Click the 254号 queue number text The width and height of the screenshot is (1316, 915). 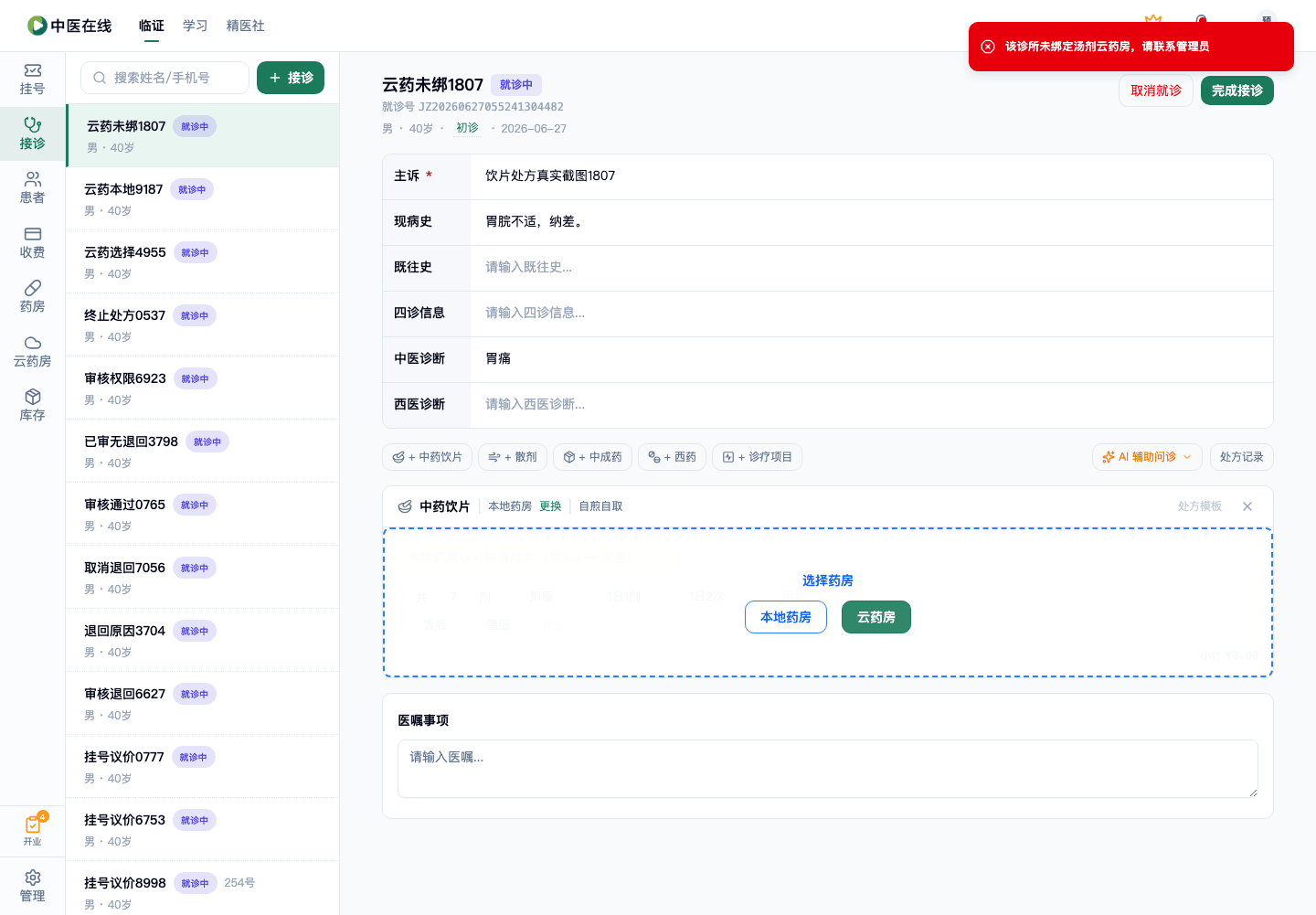239,883
